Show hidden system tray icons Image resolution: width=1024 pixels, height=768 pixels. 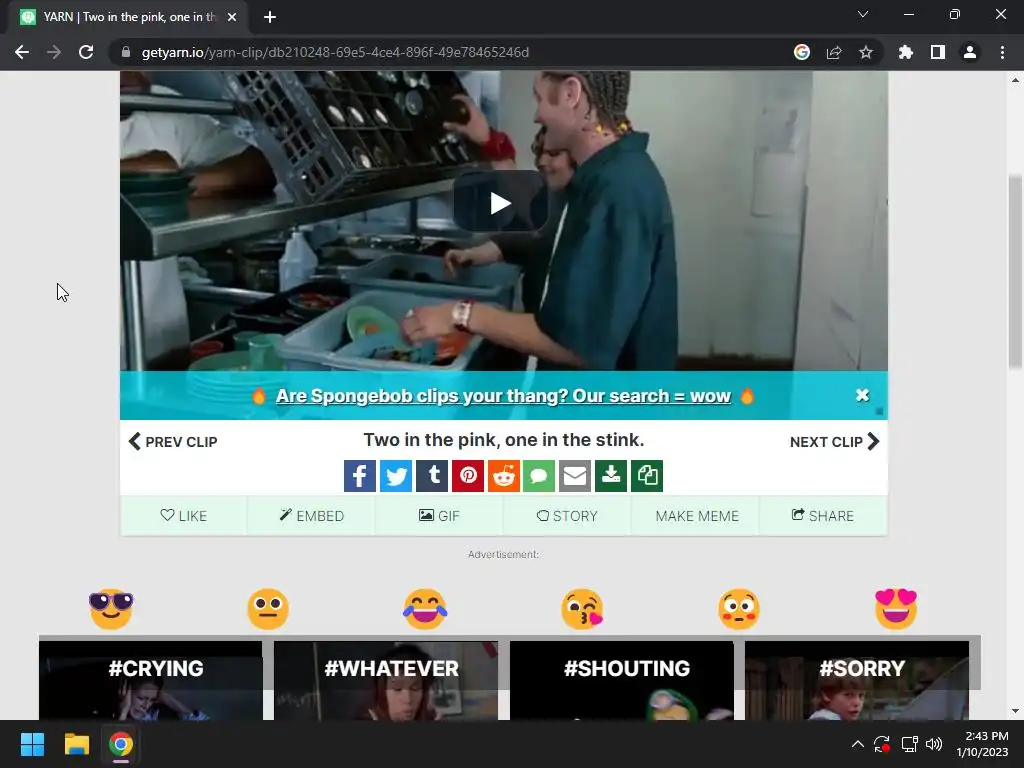pos(857,744)
